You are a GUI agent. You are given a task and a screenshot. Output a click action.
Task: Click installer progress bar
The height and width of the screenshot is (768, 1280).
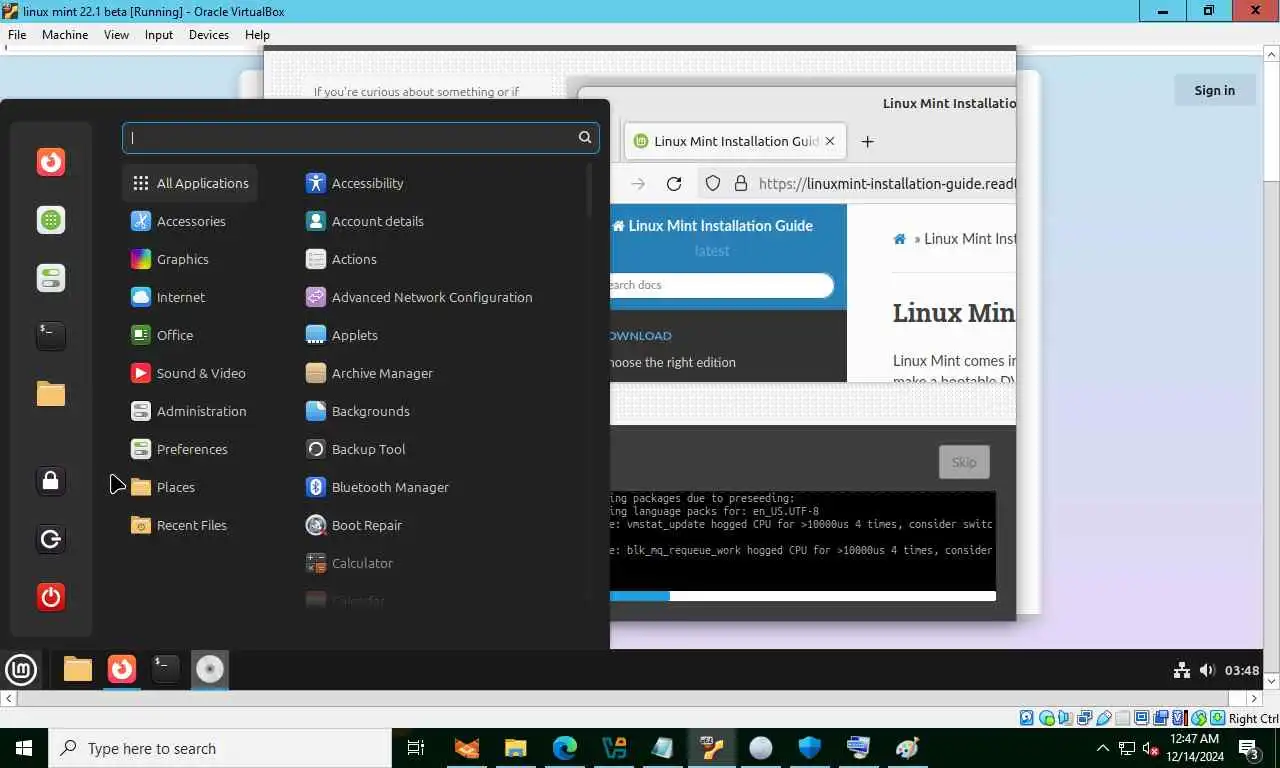click(x=803, y=596)
